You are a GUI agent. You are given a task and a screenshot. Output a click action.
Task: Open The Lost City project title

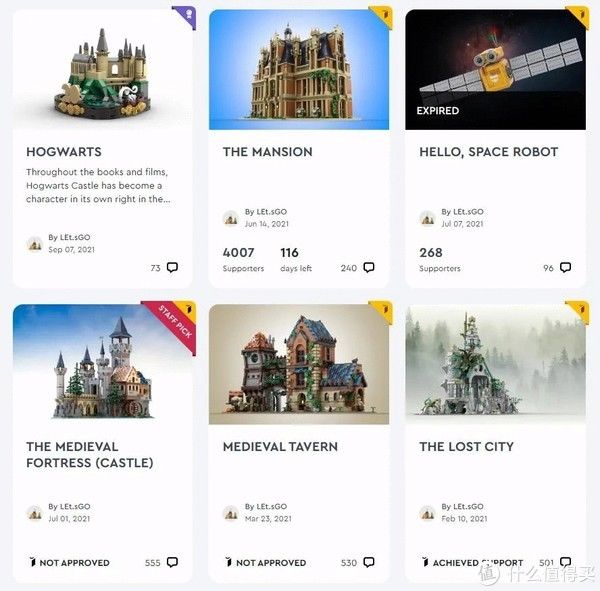[x=466, y=446]
